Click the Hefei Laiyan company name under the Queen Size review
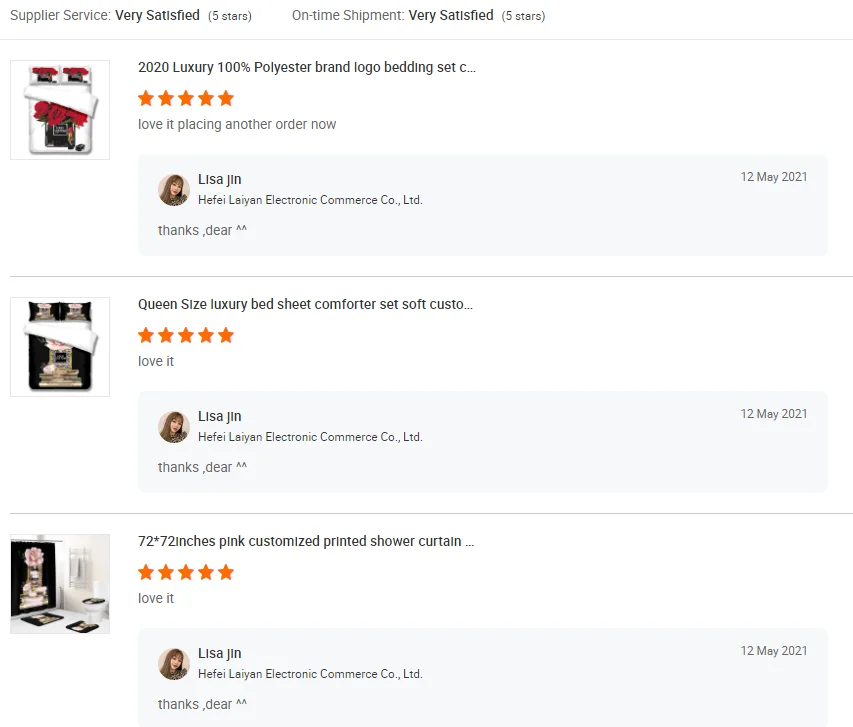The image size is (853, 727). (310, 437)
